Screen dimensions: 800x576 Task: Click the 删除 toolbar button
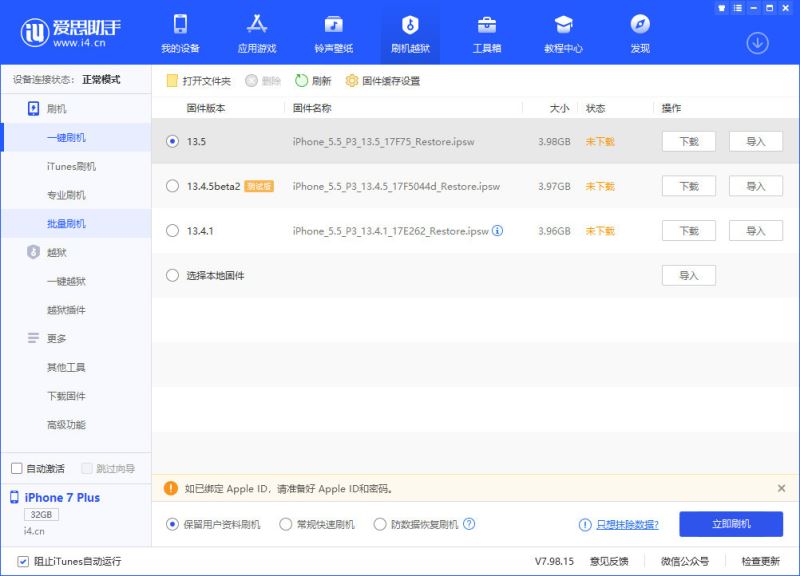point(263,81)
